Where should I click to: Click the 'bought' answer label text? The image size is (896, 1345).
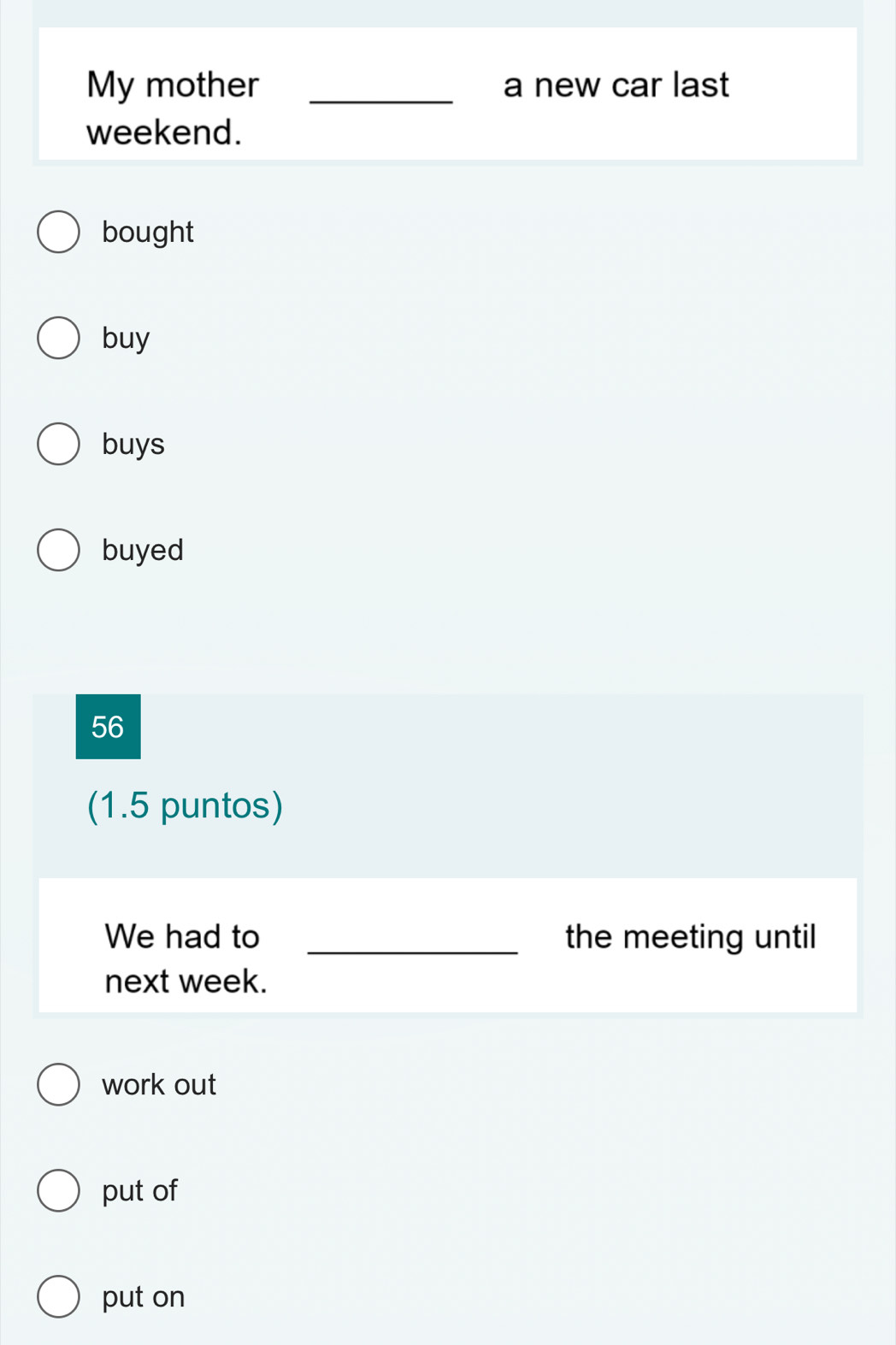[x=148, y=232]
